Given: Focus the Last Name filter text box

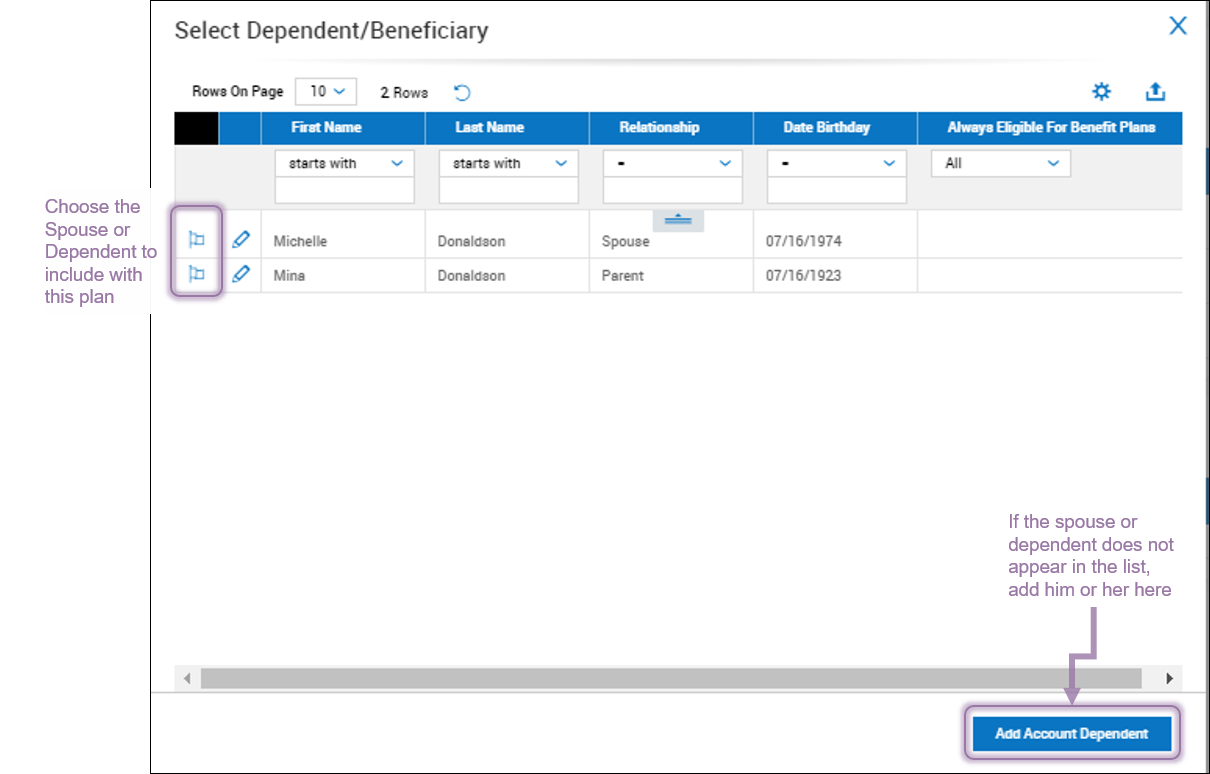Looking at the screenshot, I should (508, 190).
